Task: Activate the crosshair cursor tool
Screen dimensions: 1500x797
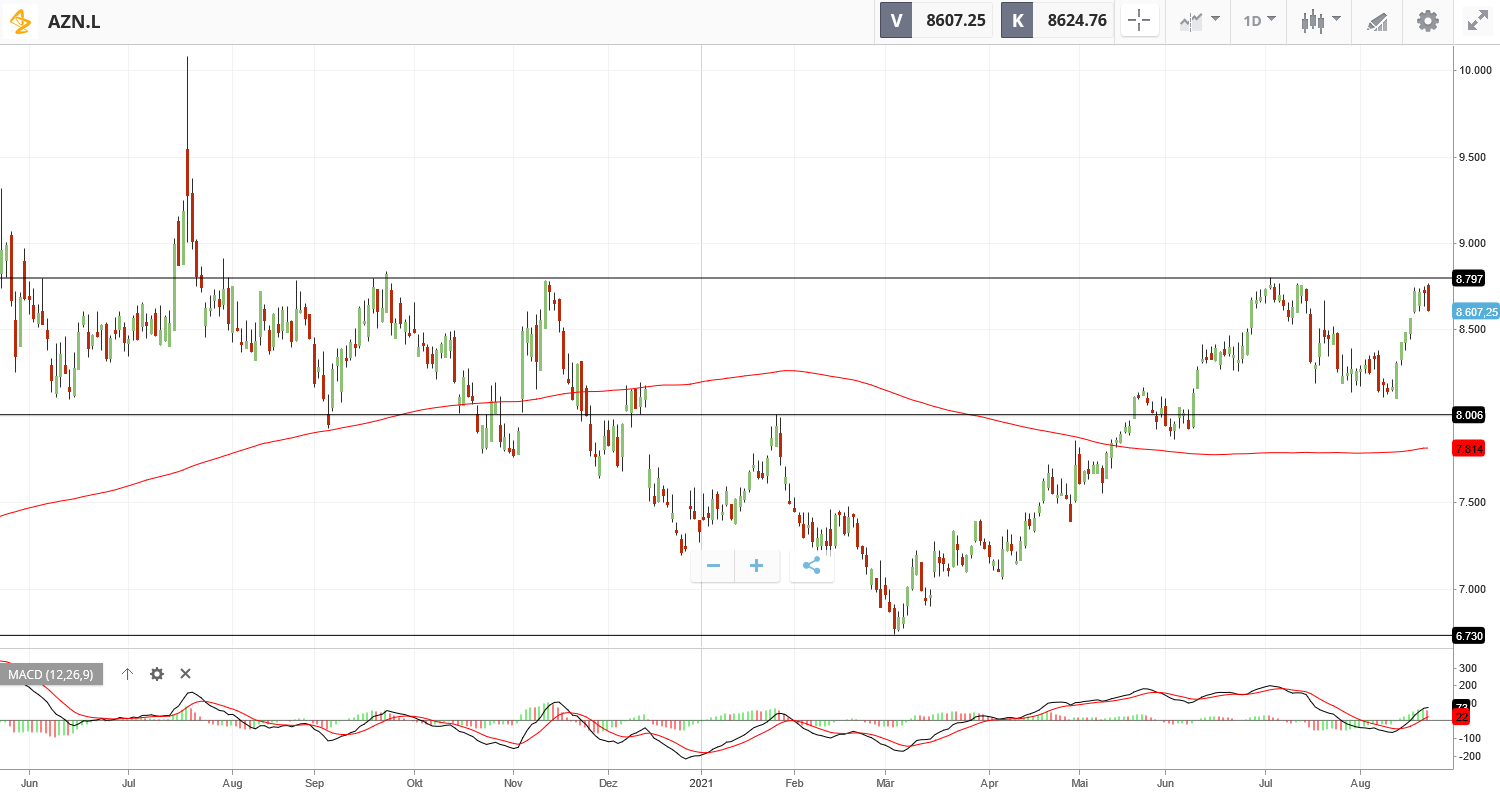Action: 1140,20
